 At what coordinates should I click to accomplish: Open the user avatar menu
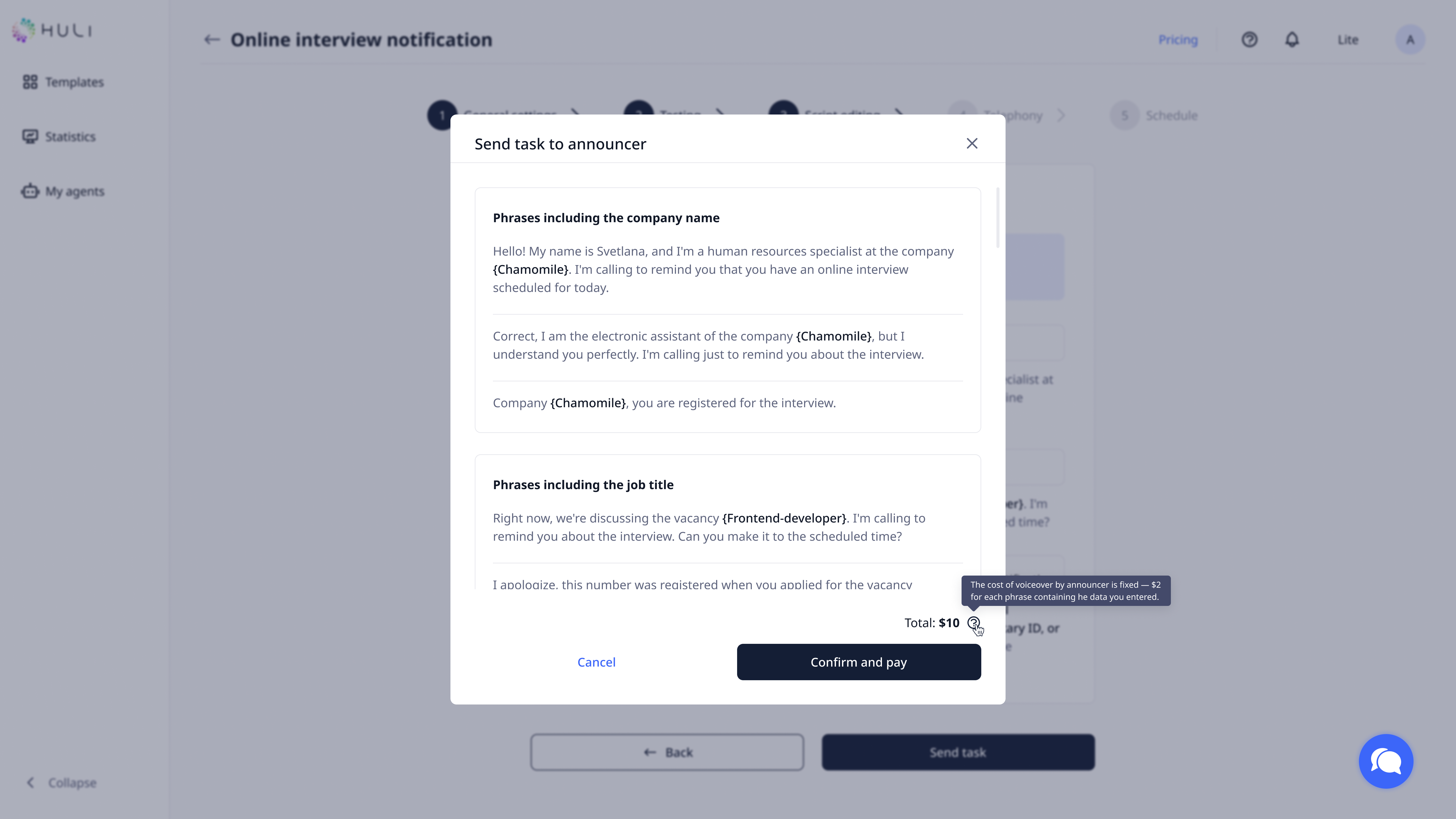click(1410, 40)
